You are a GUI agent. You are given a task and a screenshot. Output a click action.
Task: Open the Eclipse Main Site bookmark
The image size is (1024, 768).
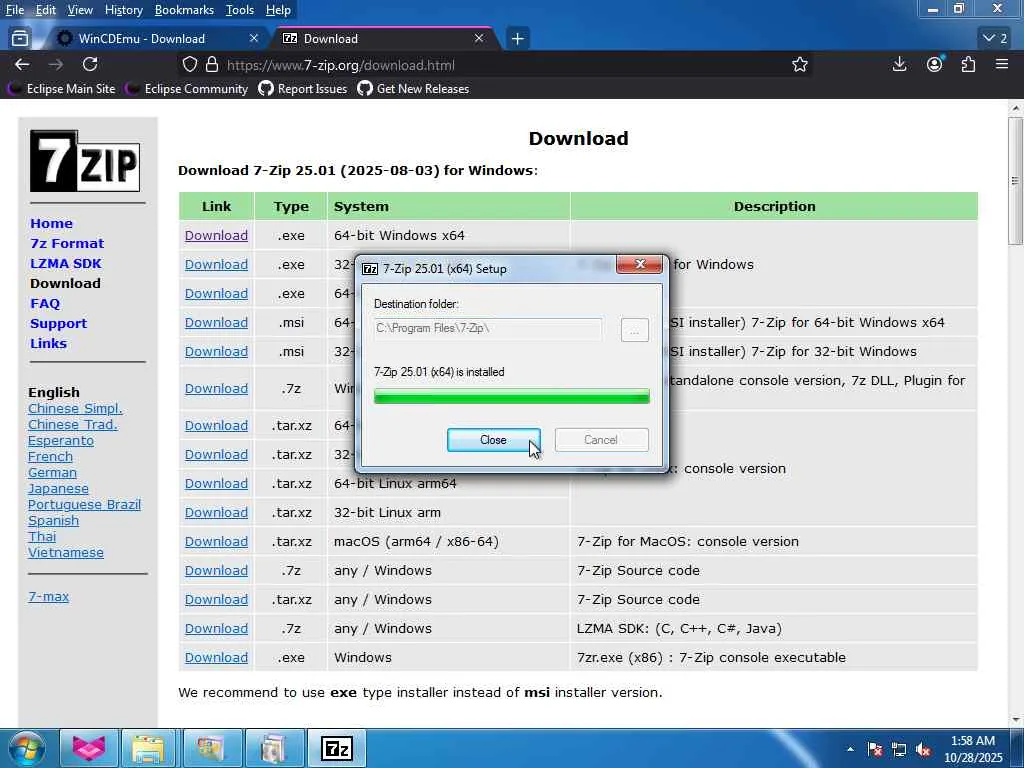pyautogui.click(x=62, y=89)
